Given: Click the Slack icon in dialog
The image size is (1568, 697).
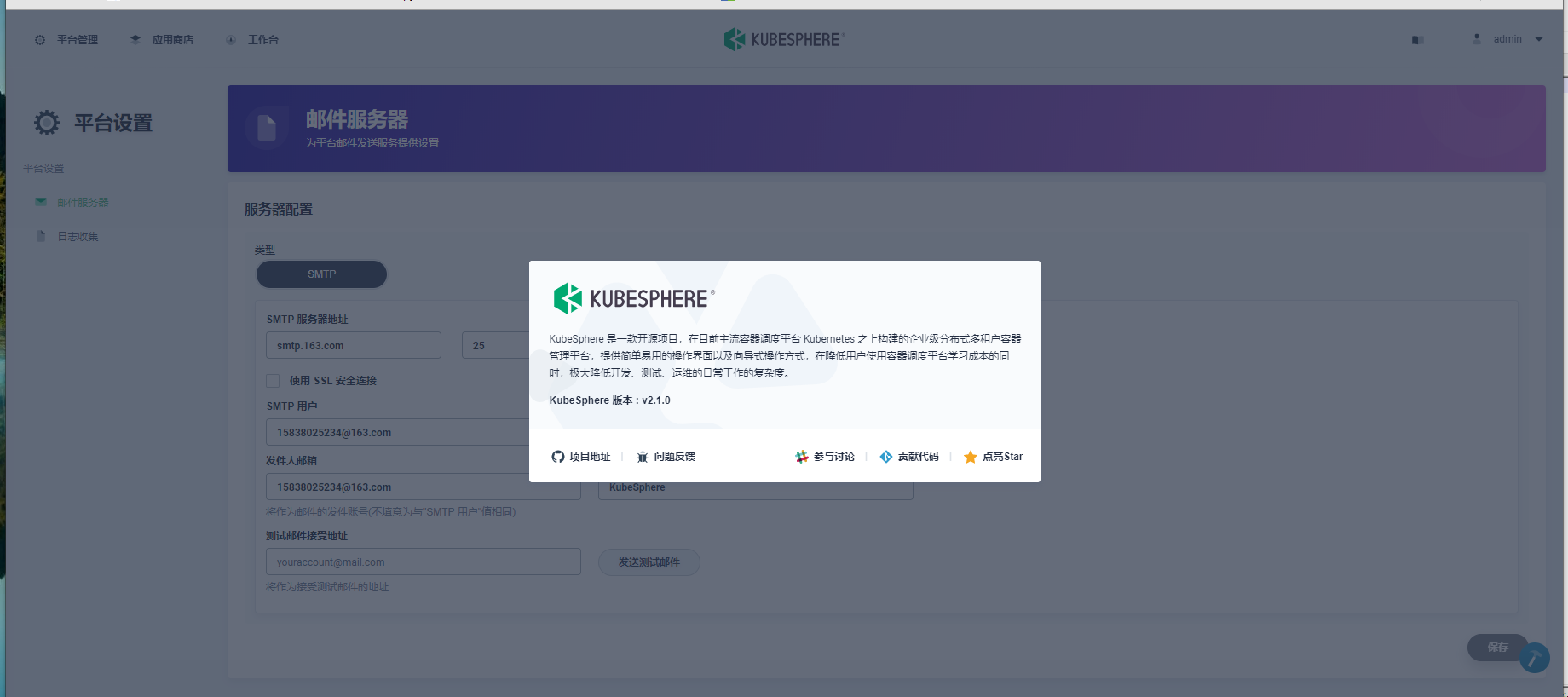Looking at the screenshot, I should point(802,457).
